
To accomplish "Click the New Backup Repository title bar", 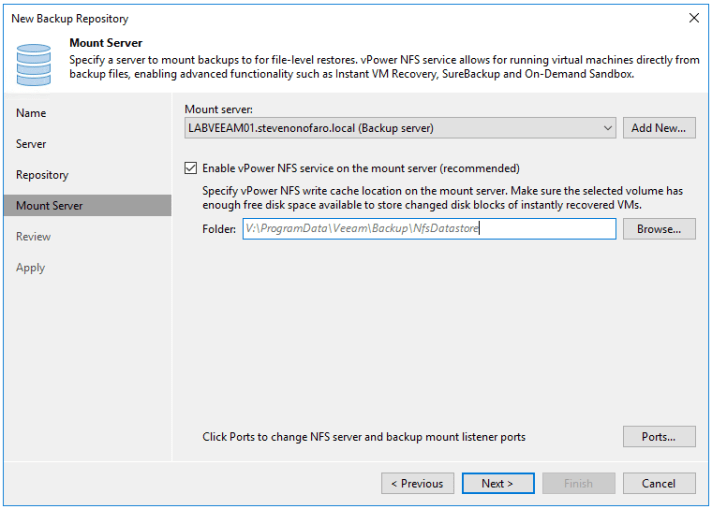I will point(300,18).
